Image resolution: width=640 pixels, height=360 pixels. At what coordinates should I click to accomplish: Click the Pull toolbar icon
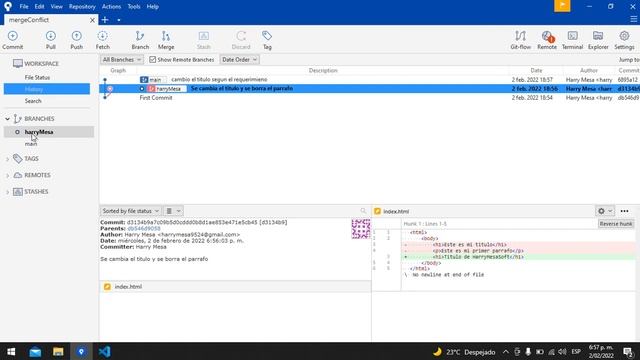51,40
